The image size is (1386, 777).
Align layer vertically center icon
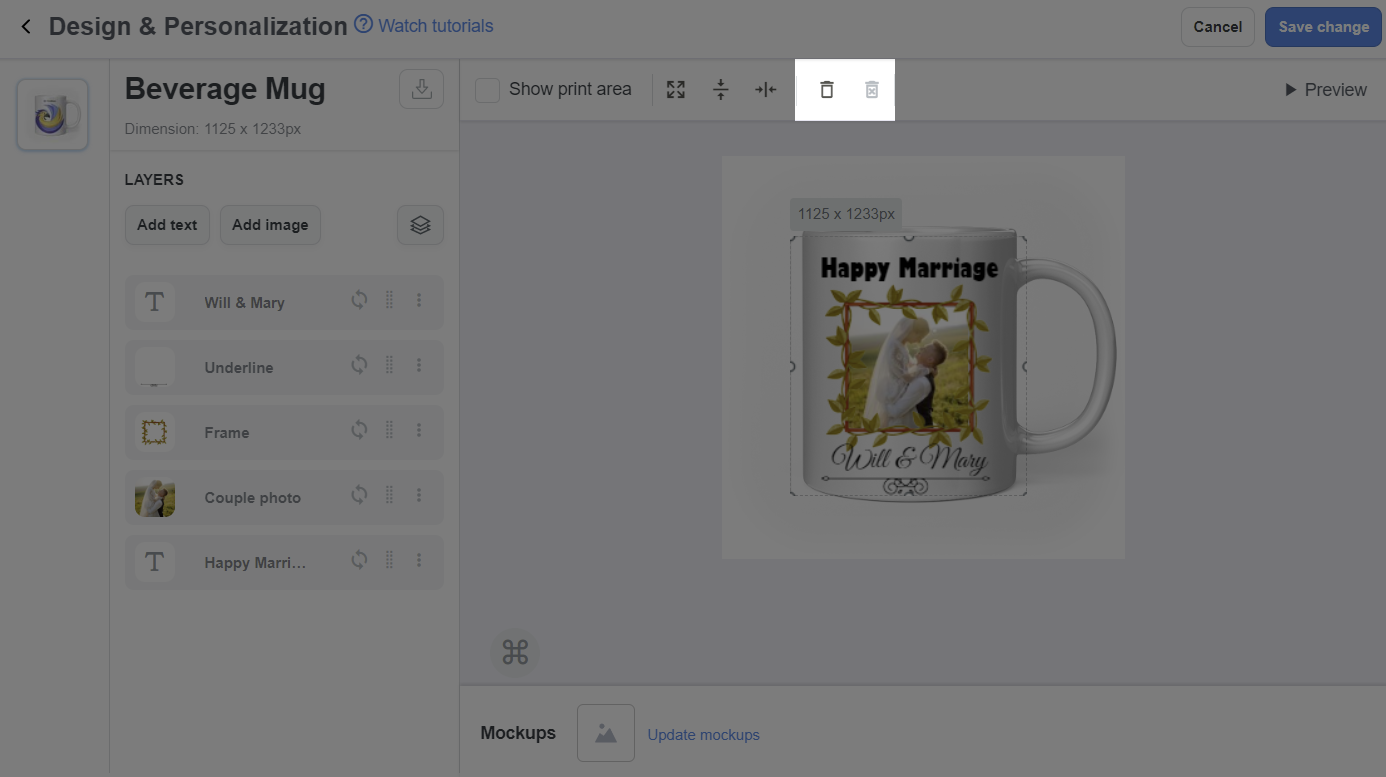[x=720, y=90]
